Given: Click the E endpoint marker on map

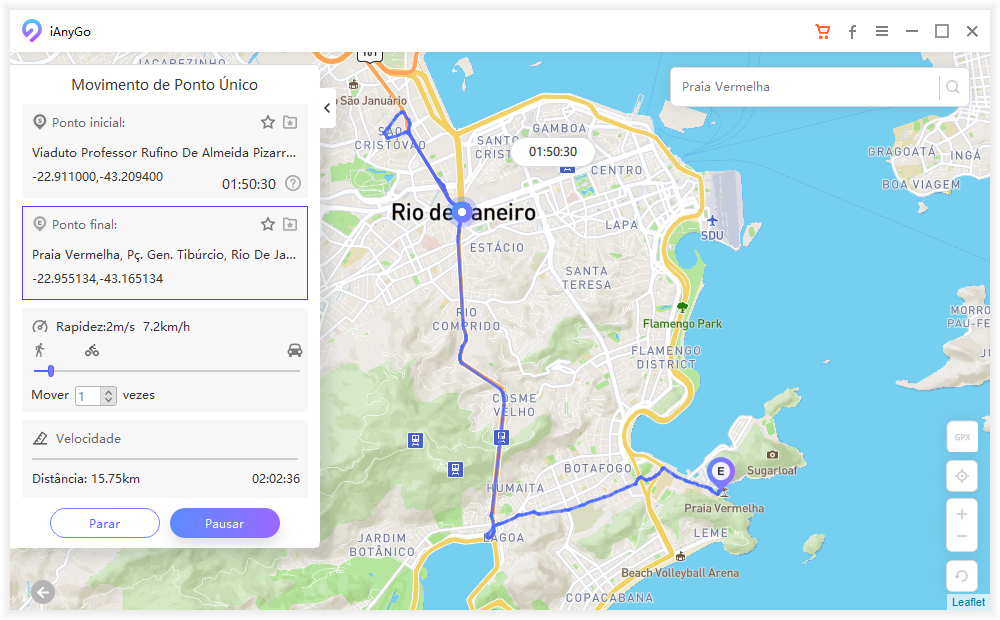Looking at the screenshot, I should pos(721,473).
